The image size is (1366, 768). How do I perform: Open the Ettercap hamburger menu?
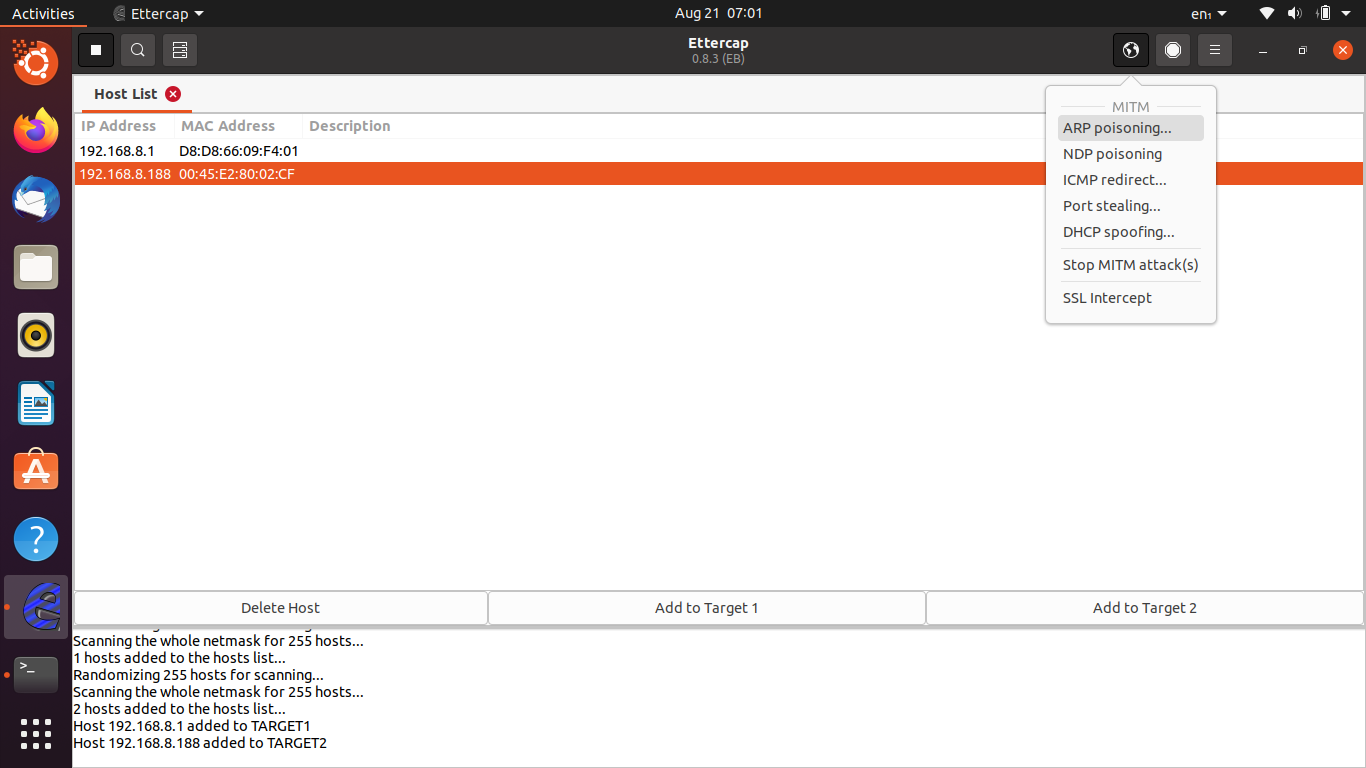click(x=1215, y=50)
